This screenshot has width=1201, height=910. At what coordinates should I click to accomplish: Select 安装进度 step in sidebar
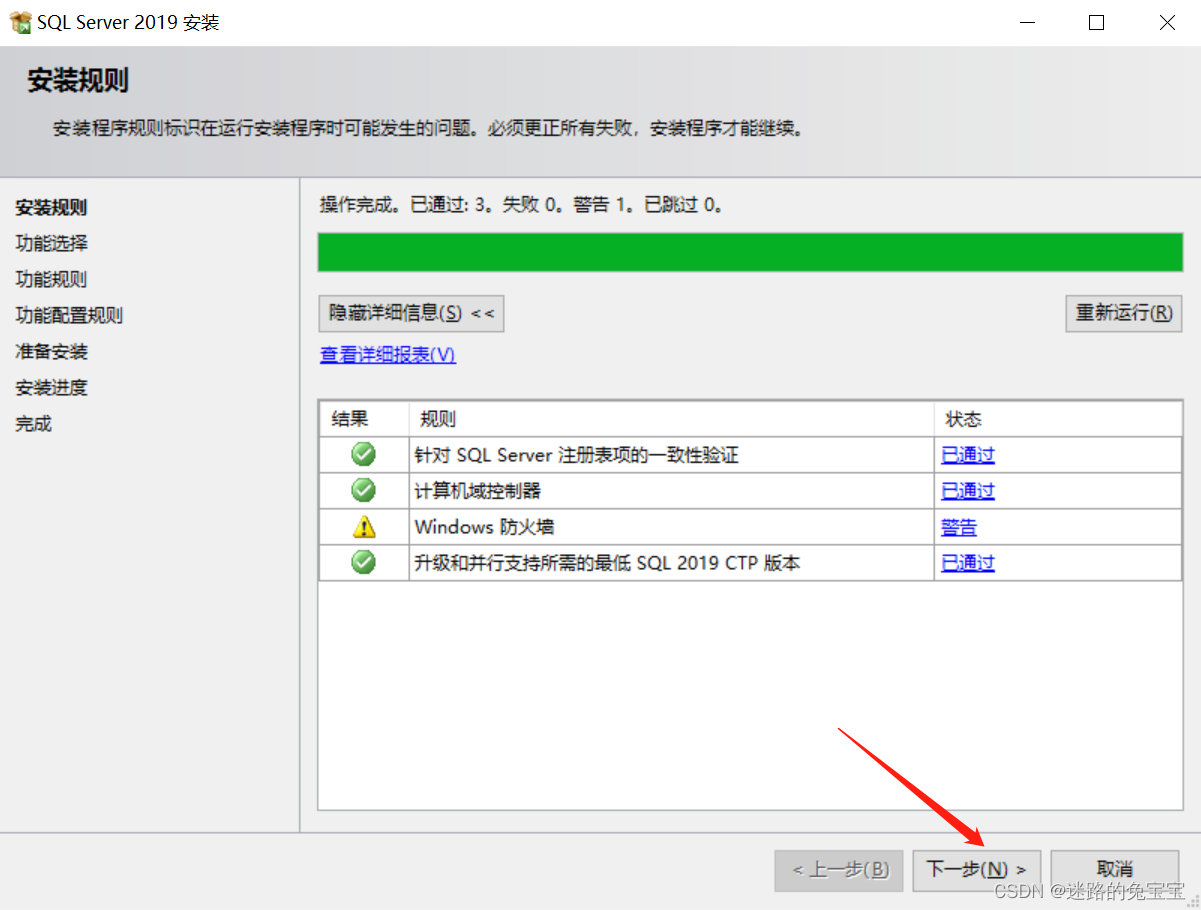51,387
